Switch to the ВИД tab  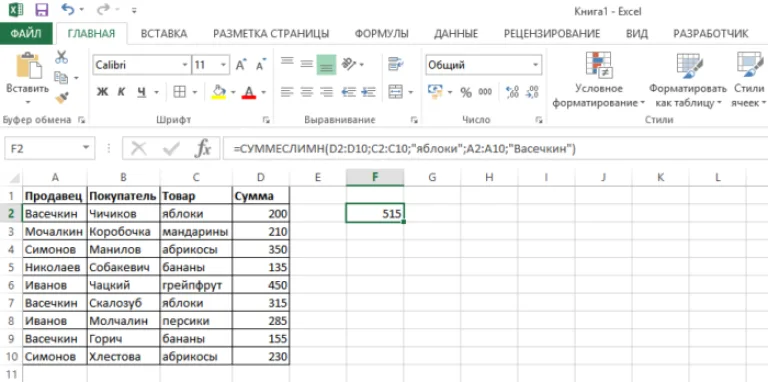coord(637,33)
